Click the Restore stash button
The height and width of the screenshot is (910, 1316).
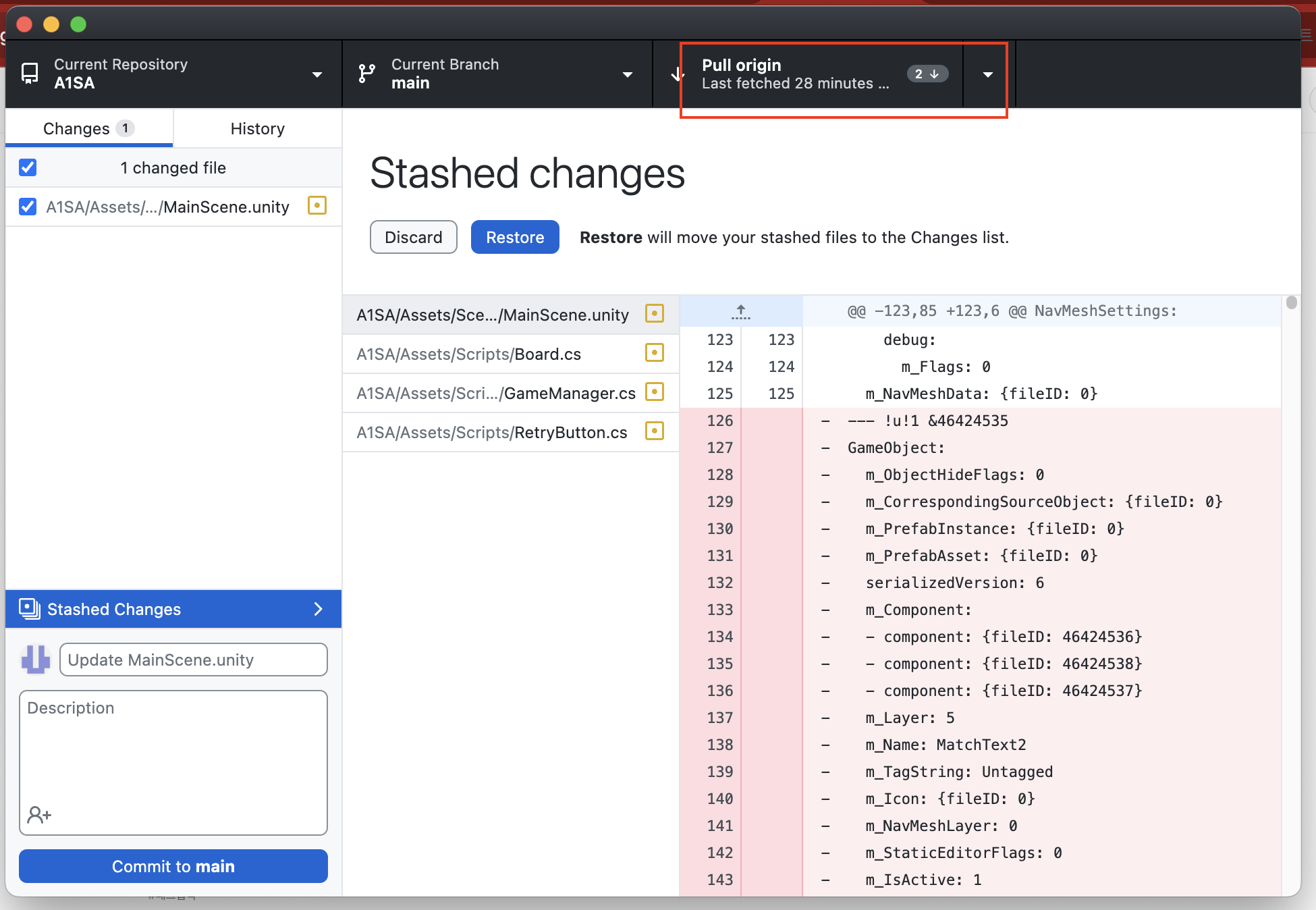[514, 237]
